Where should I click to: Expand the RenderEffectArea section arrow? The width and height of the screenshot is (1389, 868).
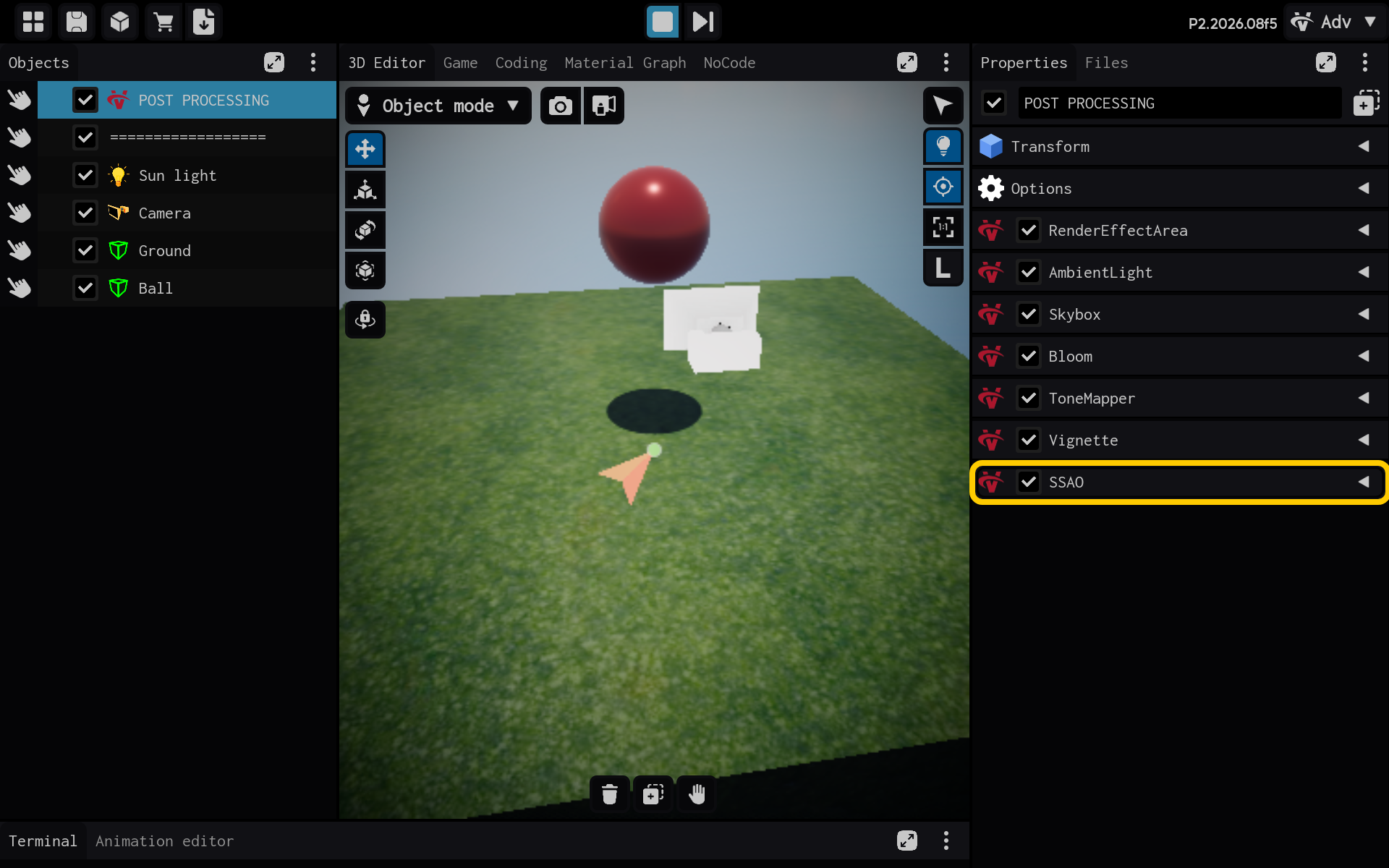[1364, 230]
